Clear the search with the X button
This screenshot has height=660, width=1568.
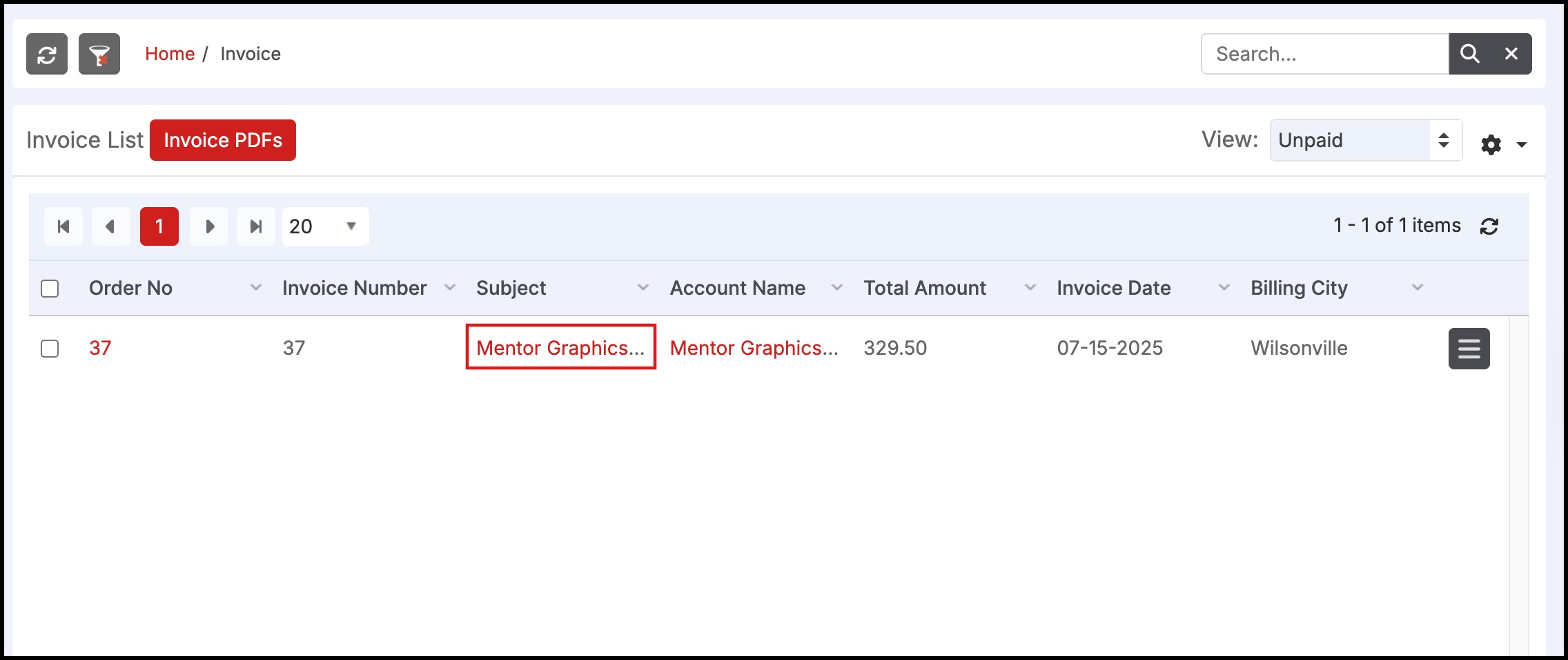[1511, 54]
